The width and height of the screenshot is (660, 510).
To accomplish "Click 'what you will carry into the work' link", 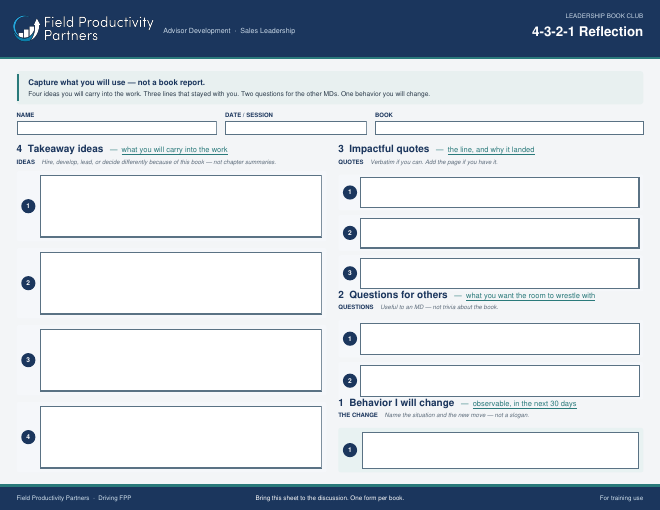I will pos(174,149).
